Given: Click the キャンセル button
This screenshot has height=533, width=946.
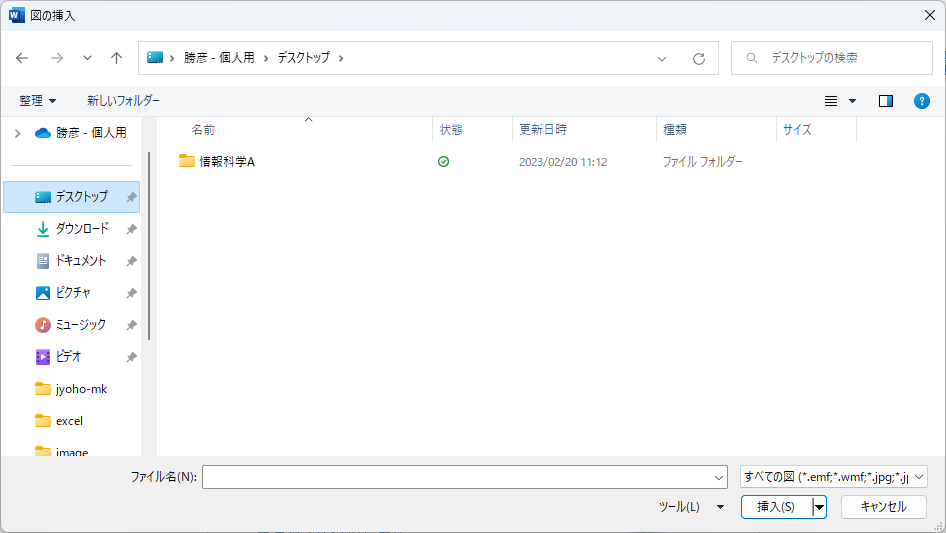Looking at the screenshot, I should point(883,507).
